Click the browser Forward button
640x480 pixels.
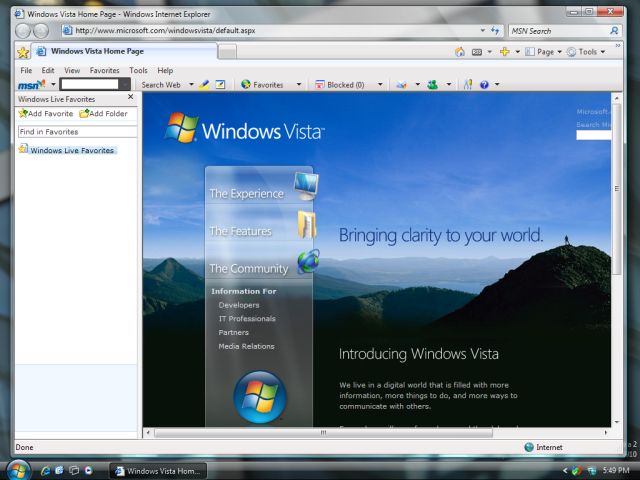pos(41,31)
